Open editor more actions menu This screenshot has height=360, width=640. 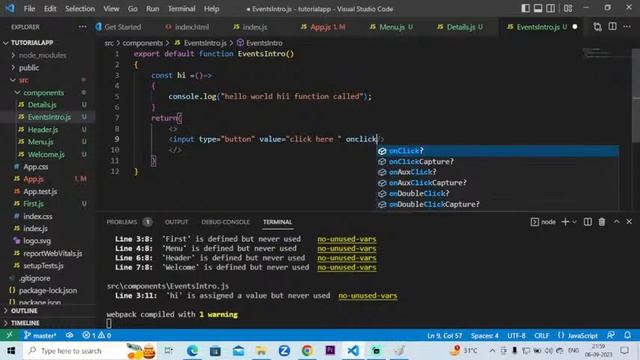click(627, 27)
